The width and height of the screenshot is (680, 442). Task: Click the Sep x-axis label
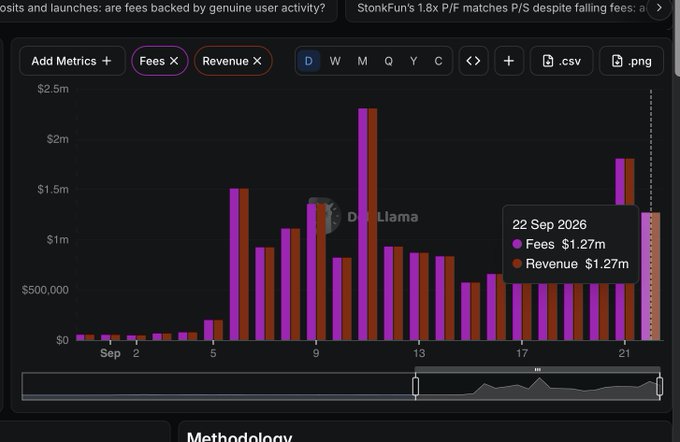click(110, 353)
